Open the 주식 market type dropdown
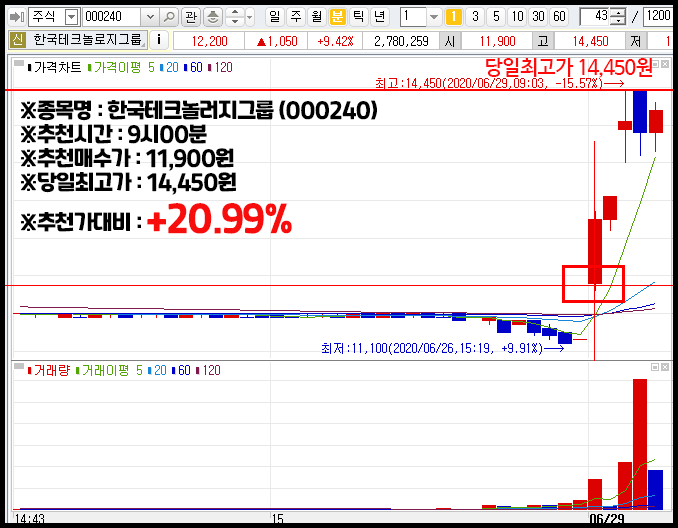 coord(71,17)
